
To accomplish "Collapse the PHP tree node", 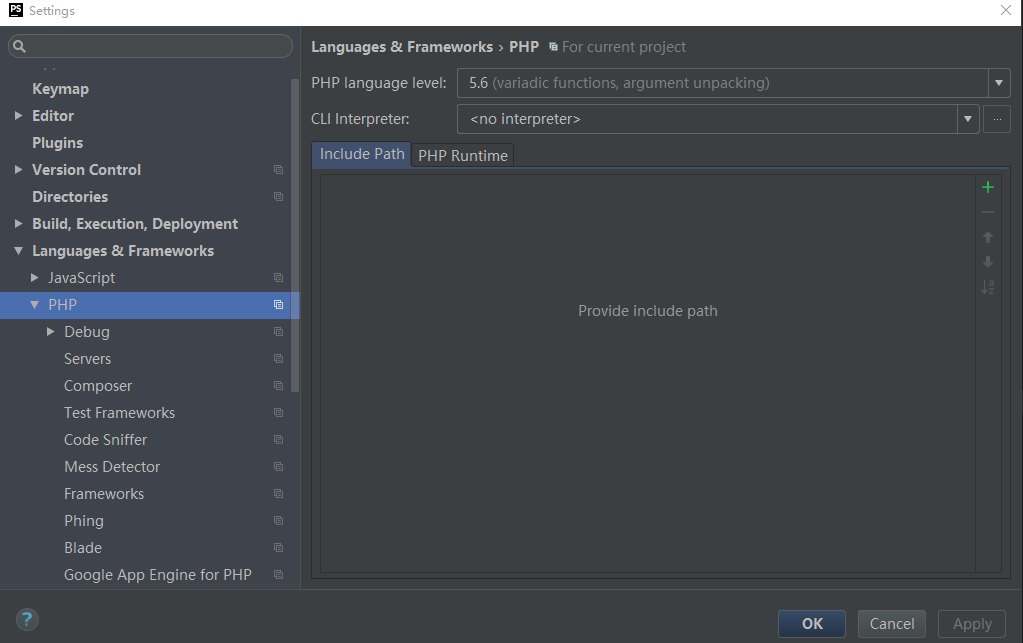I will click(x=35, y=305).
